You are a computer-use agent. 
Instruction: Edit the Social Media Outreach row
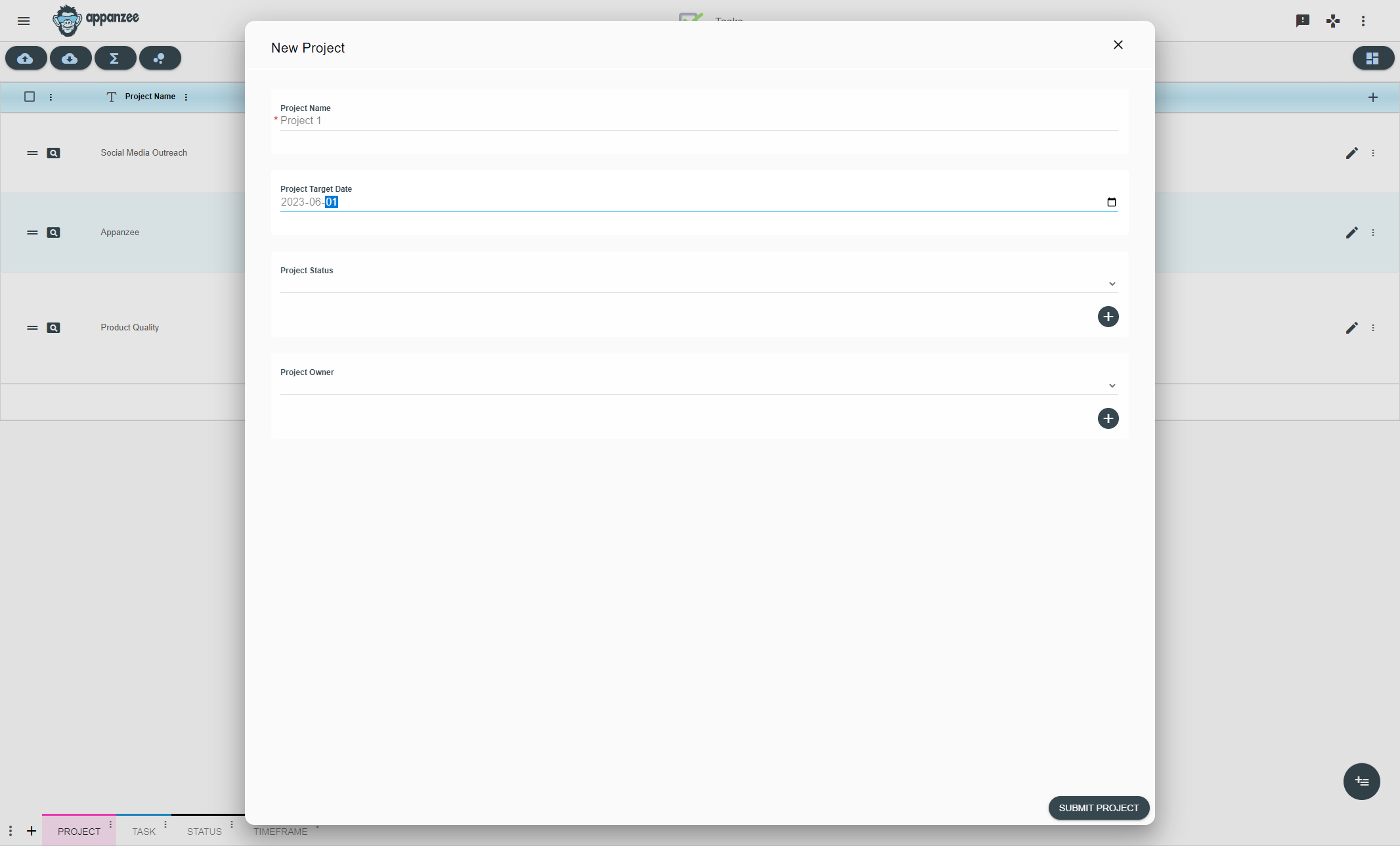[1352, 153]
